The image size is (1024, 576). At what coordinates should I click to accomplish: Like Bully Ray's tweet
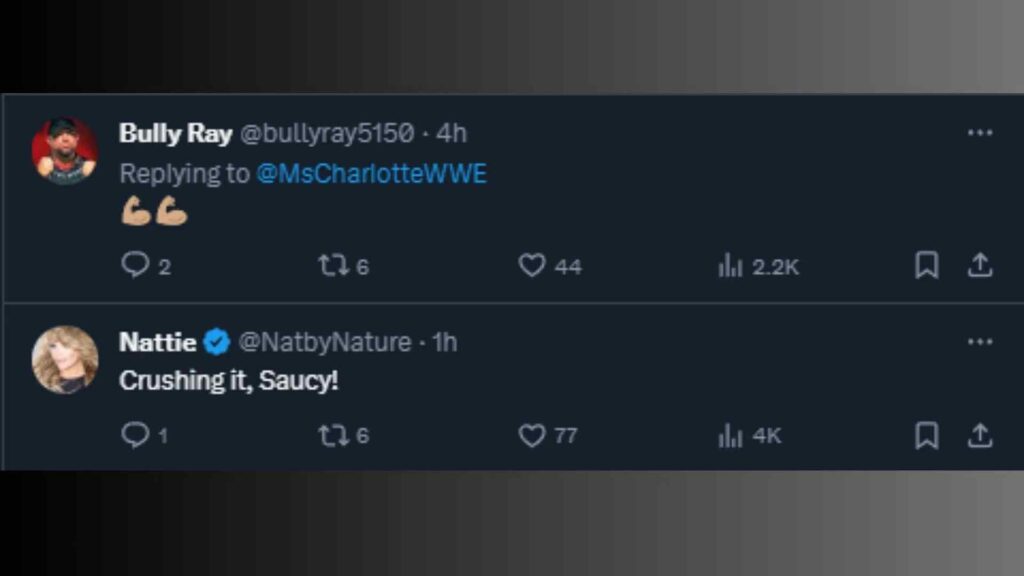point(532,265)
